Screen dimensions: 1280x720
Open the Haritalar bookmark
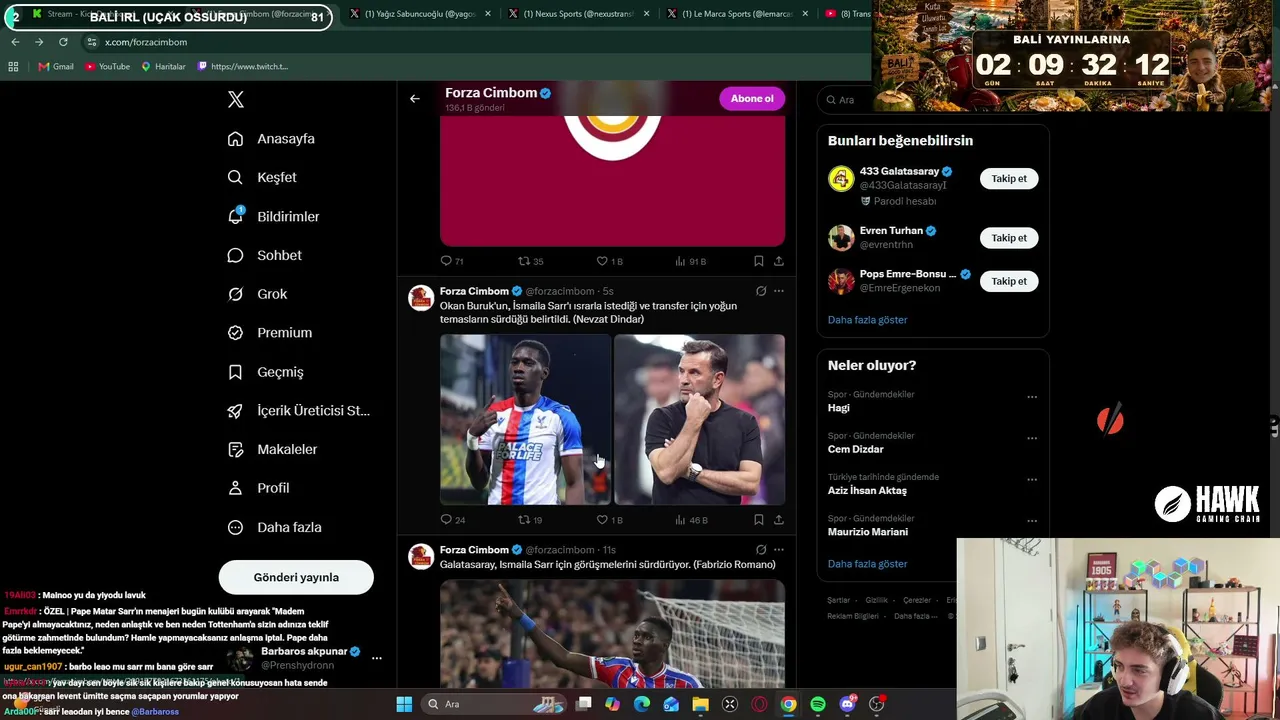[x=163, y=67]
